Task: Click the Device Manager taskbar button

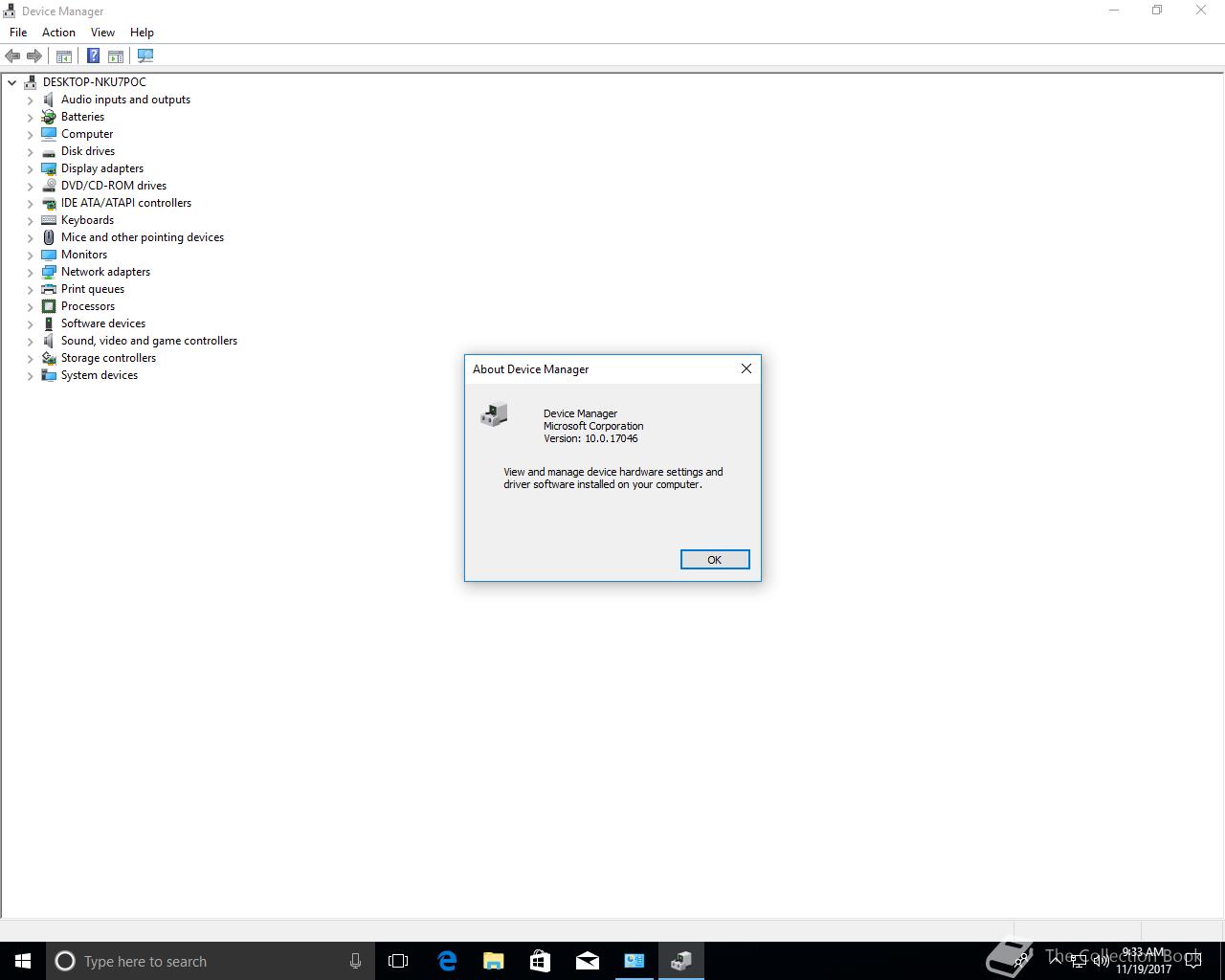Action: coord(681,961)
